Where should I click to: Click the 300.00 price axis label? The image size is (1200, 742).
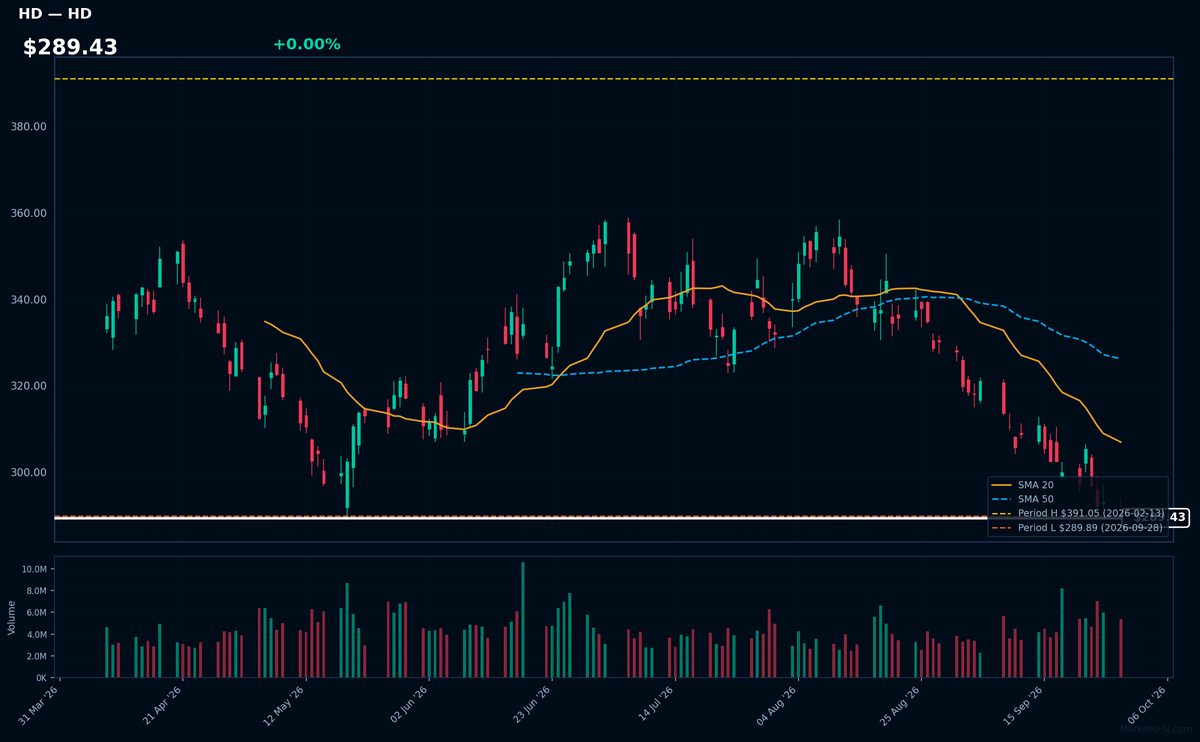[30, 473]
